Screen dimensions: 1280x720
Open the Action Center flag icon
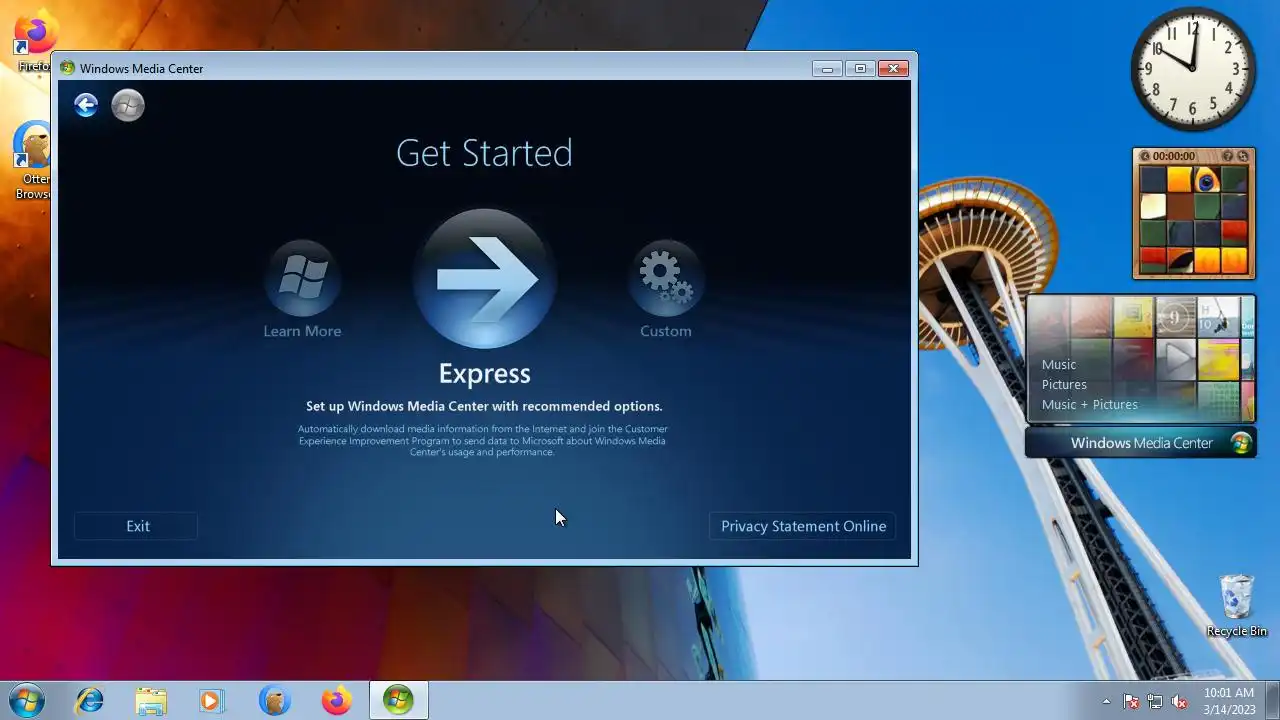click(1131, 702)
